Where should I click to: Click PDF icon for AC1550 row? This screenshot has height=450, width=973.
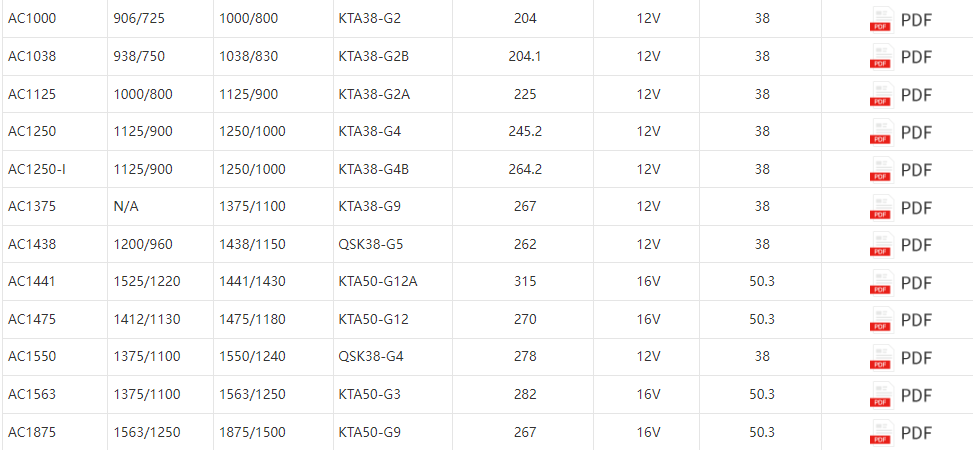point(881,358)
